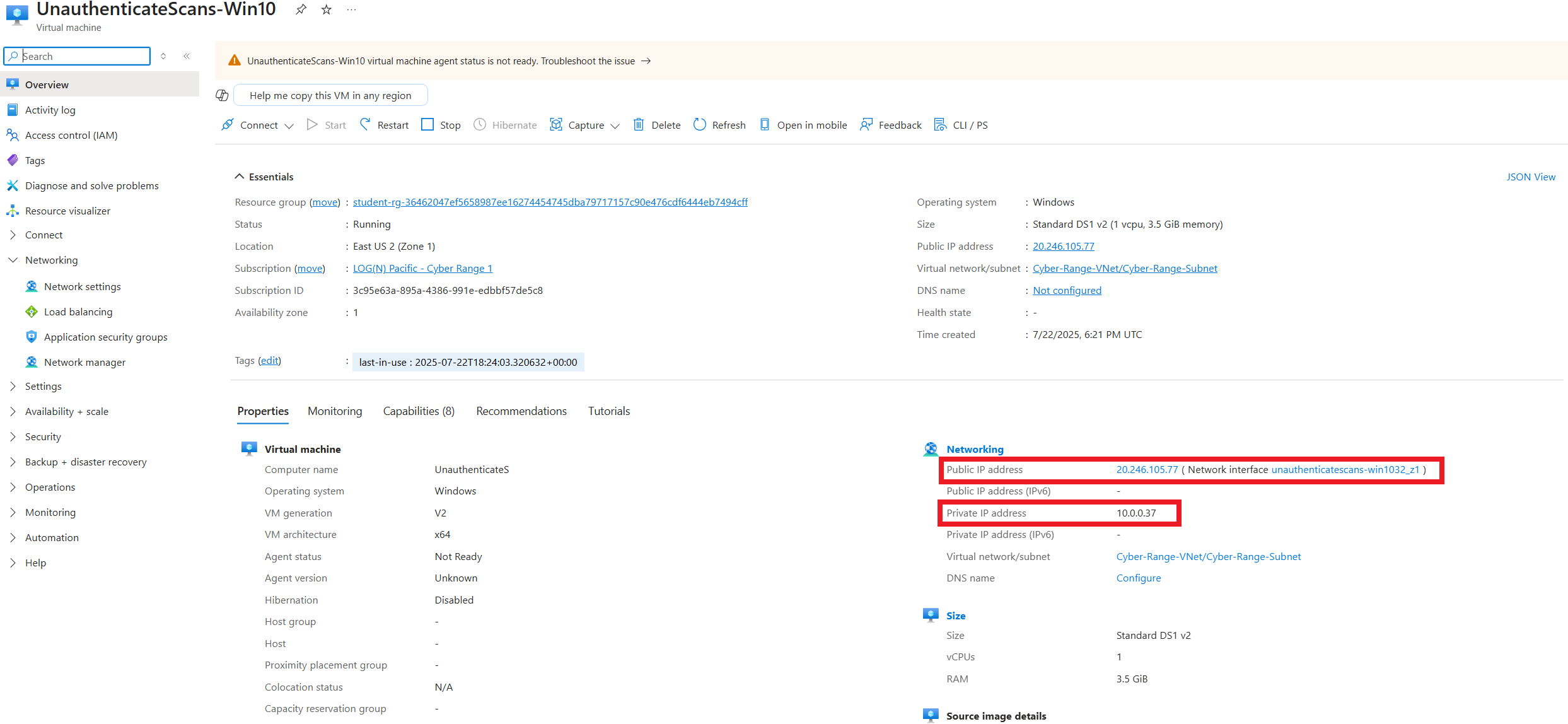Click the sidebar Search input field
The height and width of the screenshot is (724, 1568).
click(77, 56)
